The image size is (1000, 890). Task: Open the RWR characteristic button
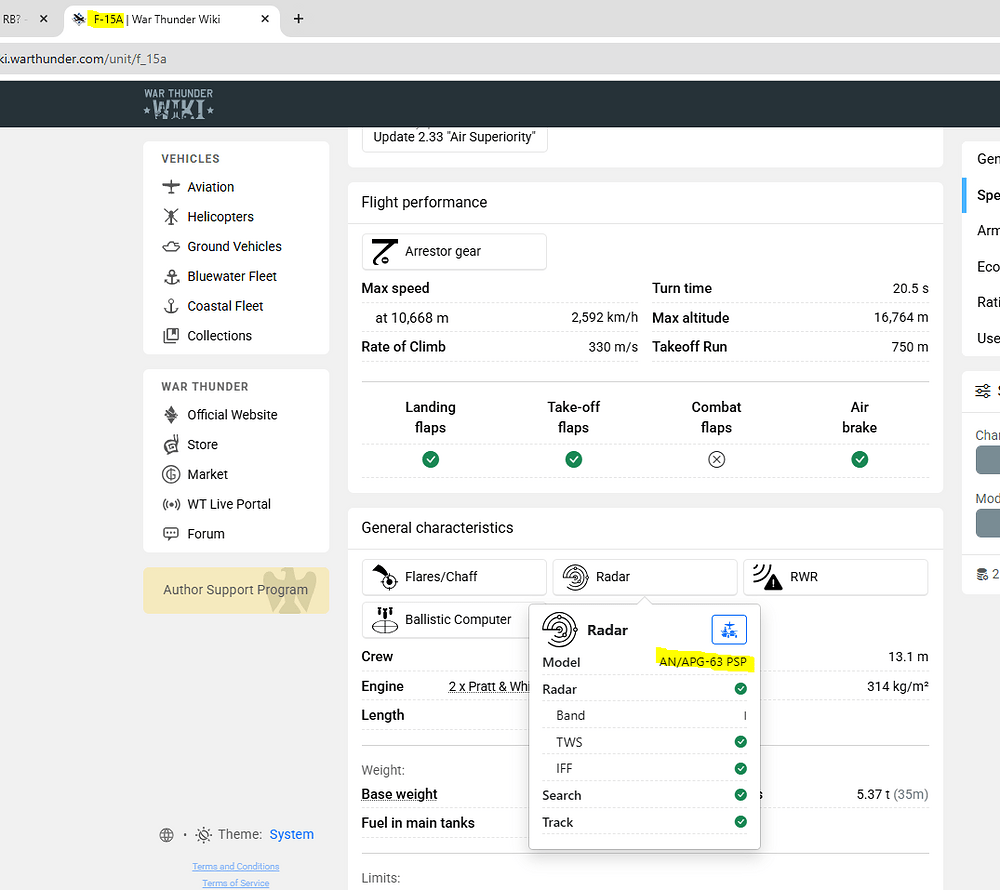coord(835,577)
